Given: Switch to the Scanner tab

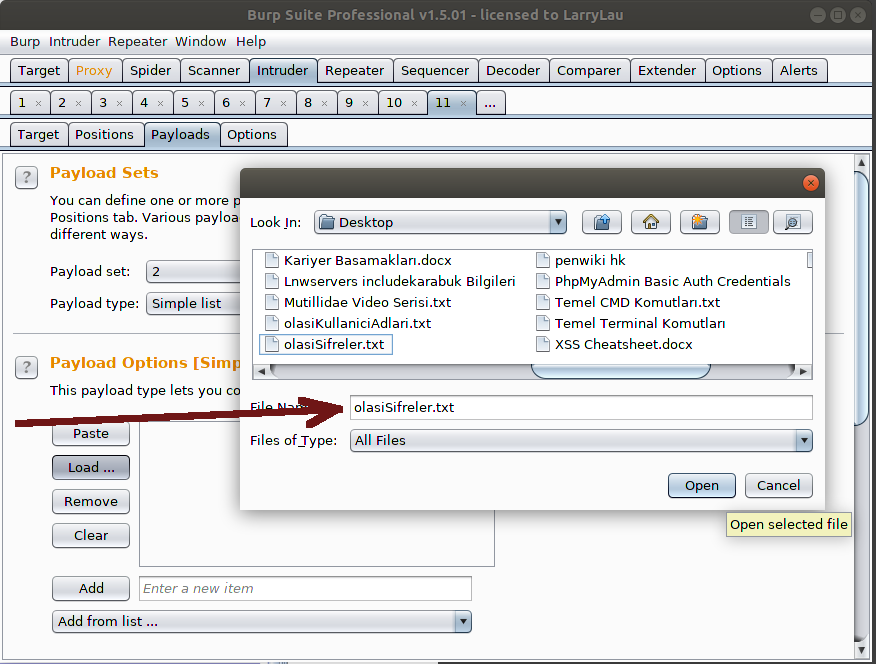Looking at the screenshot, I should point(214,70).
